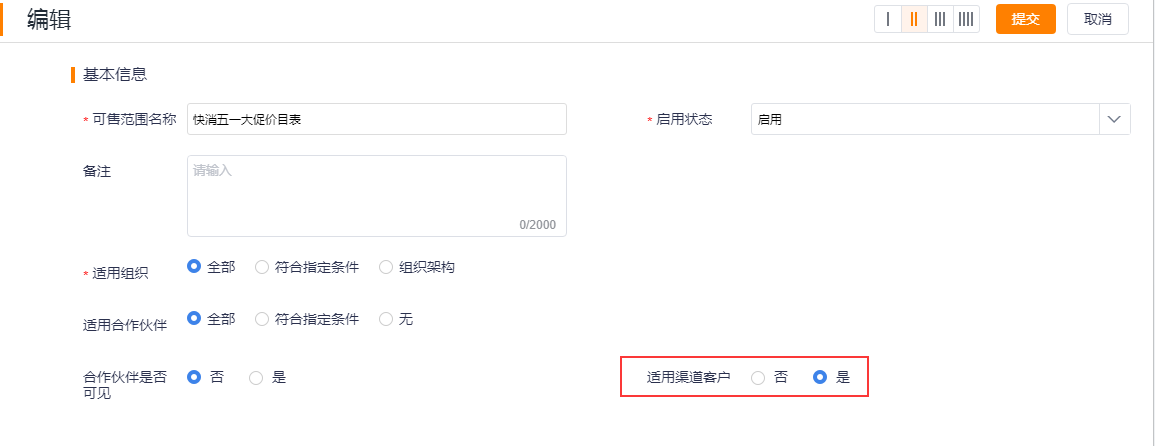Viewport: 1155px width, 446px height.
Task: Open the 启用状态 combo box showing 启用
Action: tap(941, 119)
